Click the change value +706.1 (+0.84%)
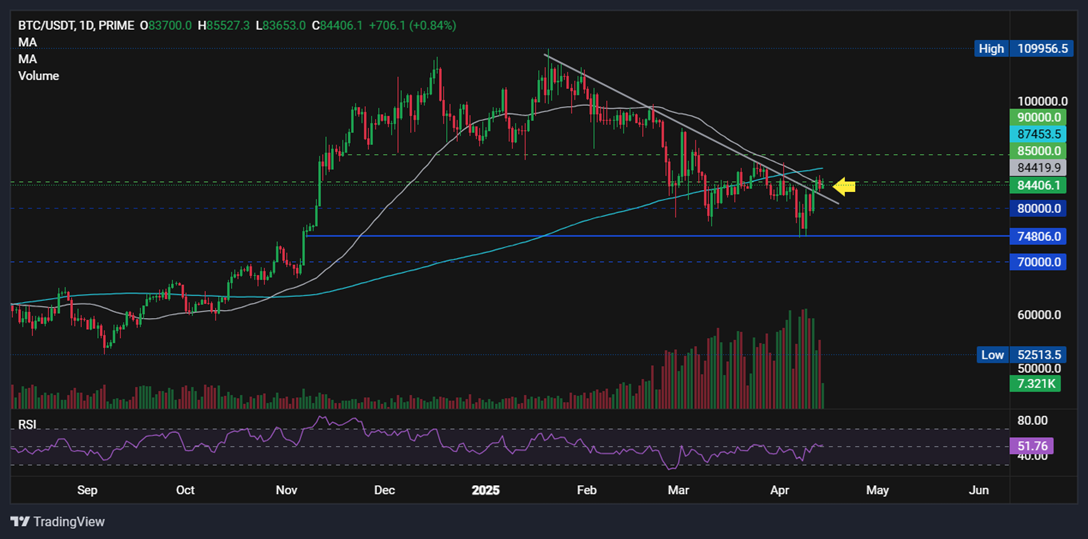The height and width of the screenshot is (539, 1088). tap(412, 26)
